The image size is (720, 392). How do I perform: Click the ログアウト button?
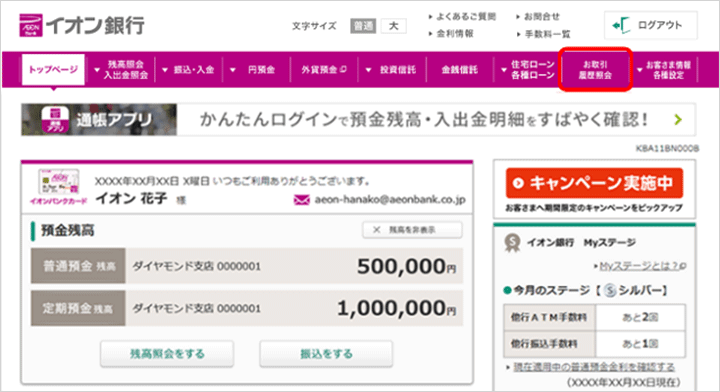651,25
